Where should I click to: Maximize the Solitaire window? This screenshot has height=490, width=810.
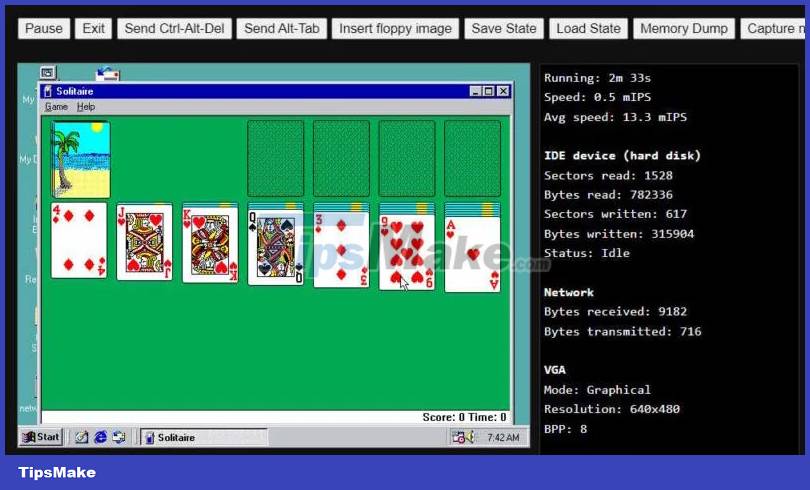pos(488,91)
